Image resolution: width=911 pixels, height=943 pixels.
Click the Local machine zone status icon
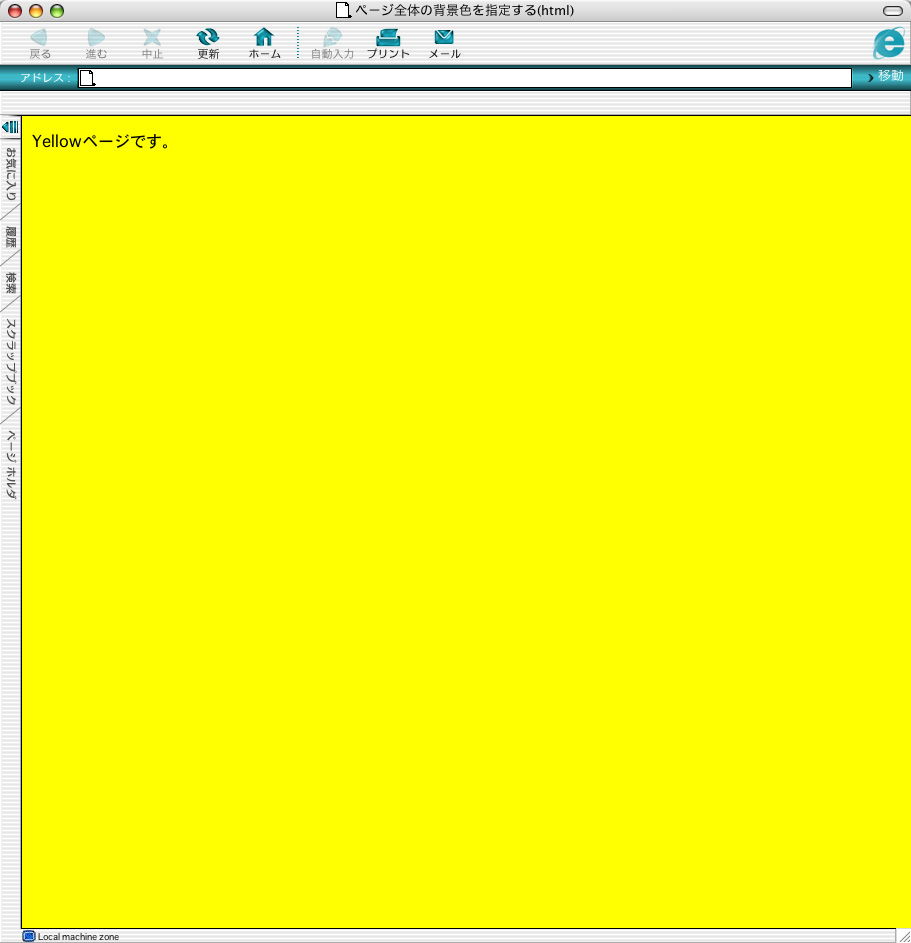coord(29,936)
